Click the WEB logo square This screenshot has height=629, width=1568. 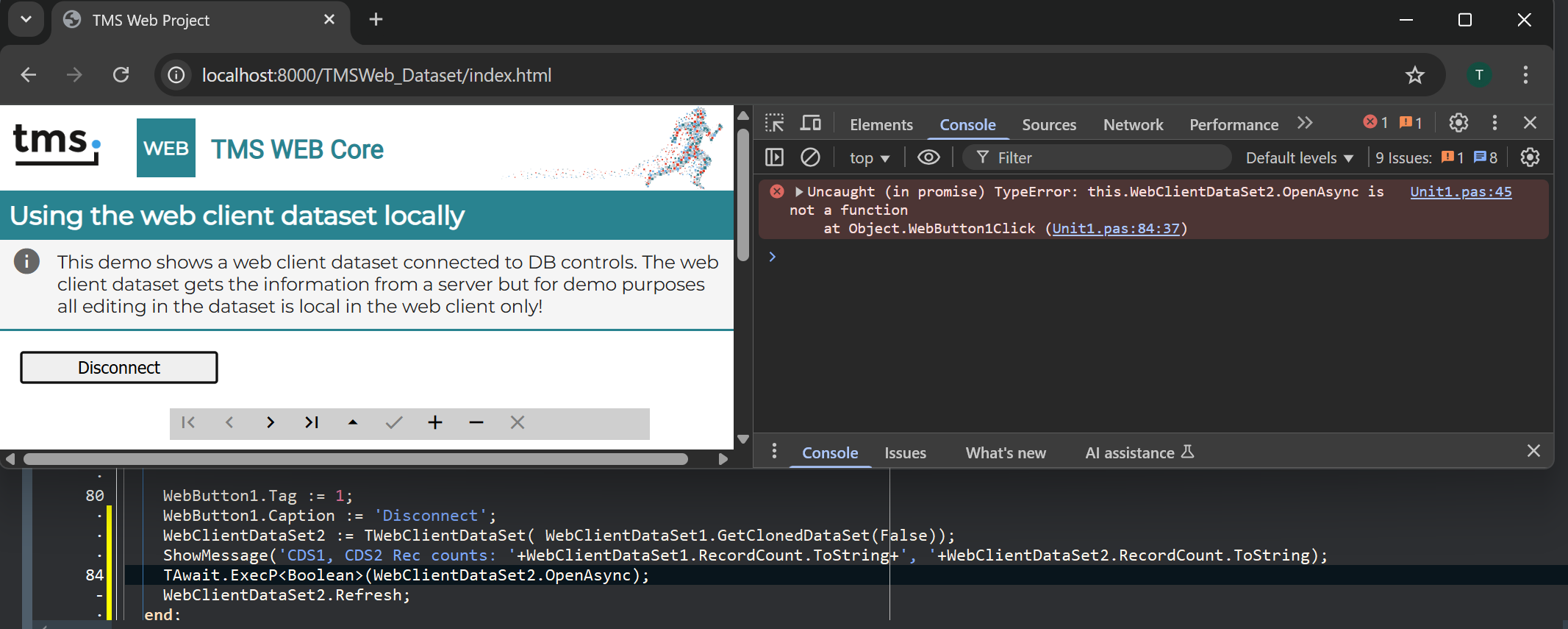(166, 148)
